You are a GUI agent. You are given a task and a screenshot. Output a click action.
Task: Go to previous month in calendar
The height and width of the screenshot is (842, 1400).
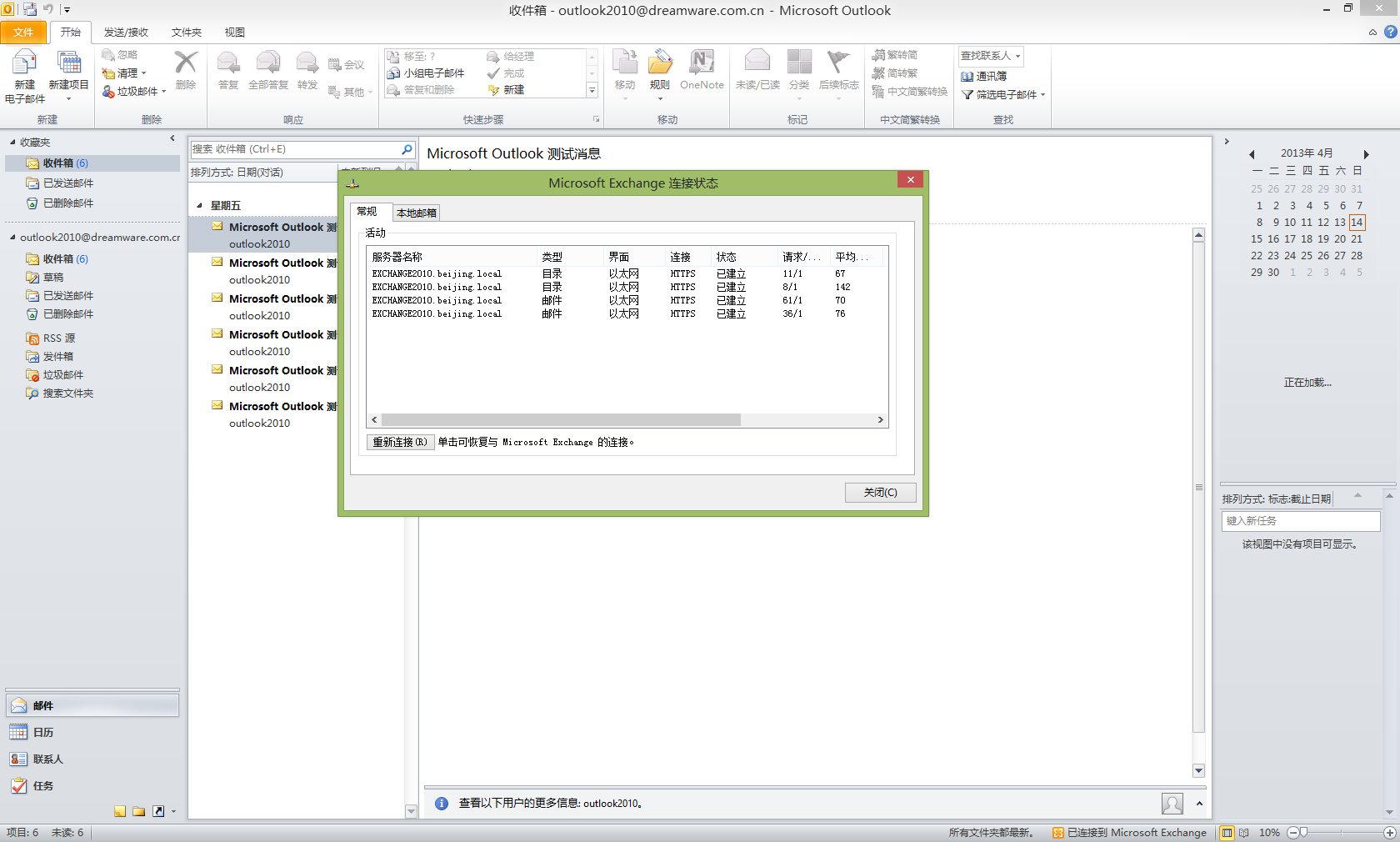1252,154
